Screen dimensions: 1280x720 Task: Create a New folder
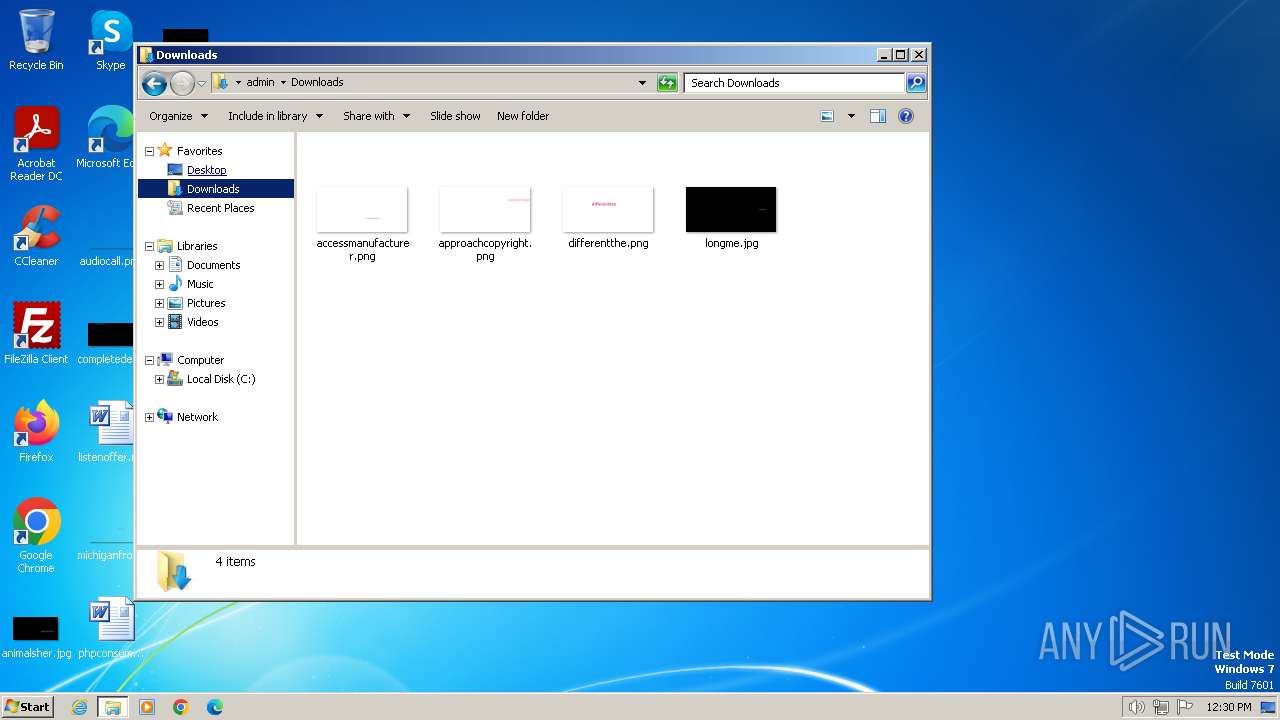tap(523, 116)
